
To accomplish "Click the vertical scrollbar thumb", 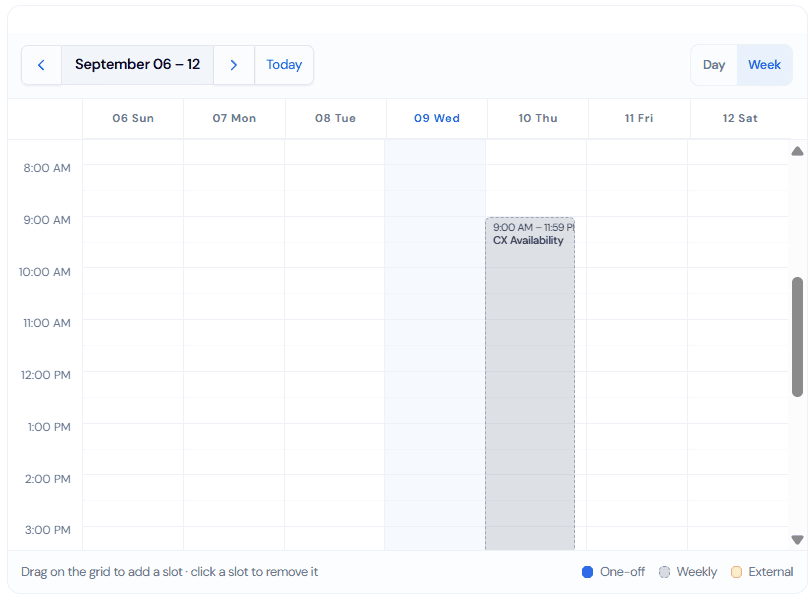I will [x=798, y=337].
